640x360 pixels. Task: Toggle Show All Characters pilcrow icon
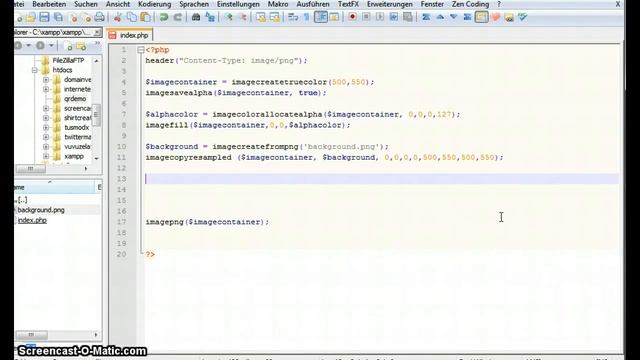[307, 17]
